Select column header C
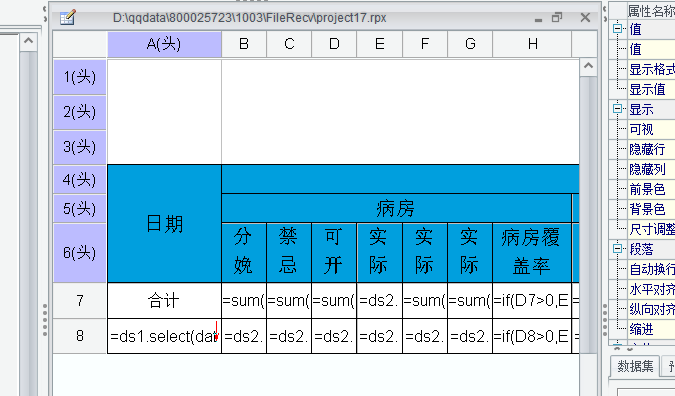 tap(289, 44)
